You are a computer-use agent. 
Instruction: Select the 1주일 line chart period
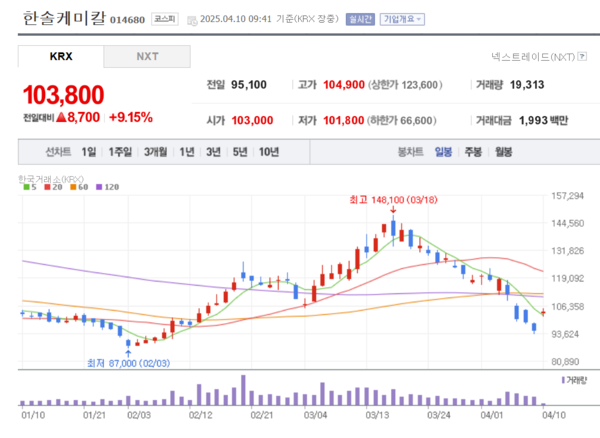(120, 152)
